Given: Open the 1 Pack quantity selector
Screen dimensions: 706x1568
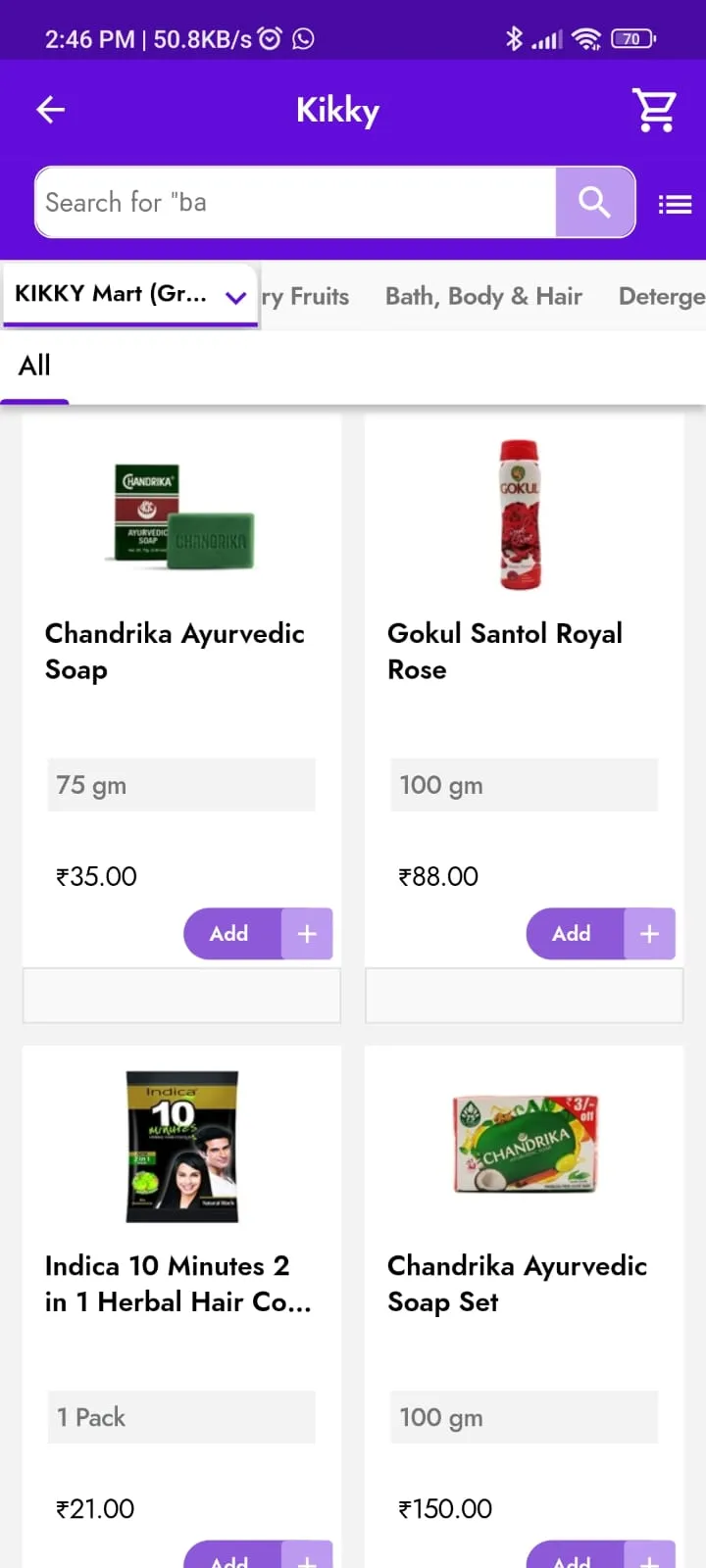Looking at the screenshot, I should click(181, 1417).
